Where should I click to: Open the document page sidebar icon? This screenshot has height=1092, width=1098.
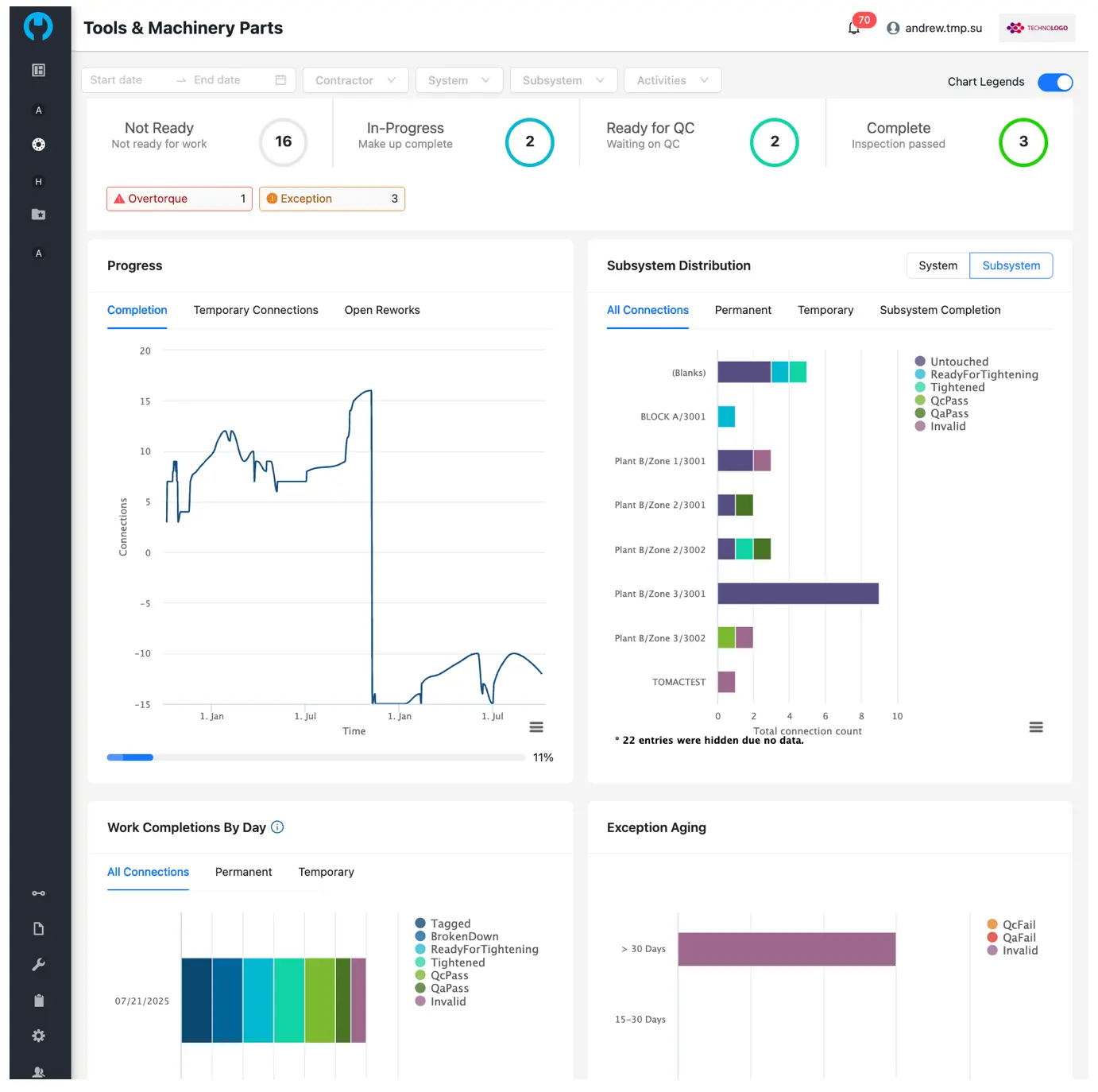[38, 929]
